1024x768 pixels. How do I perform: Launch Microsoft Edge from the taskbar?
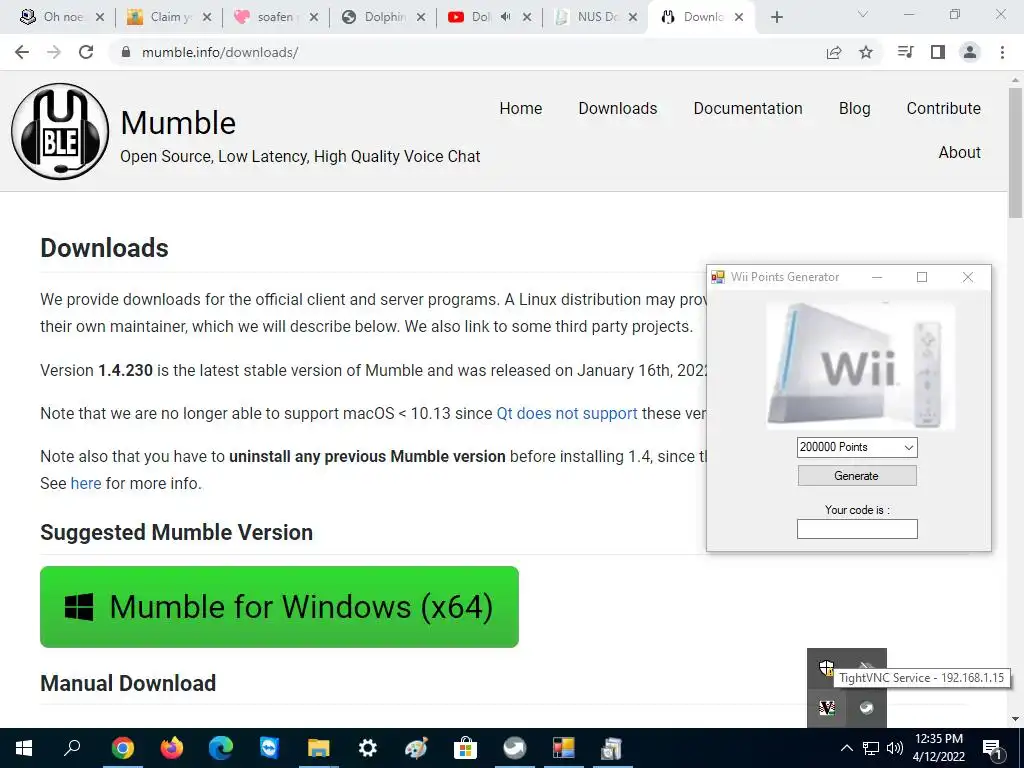pyautogui.click(x=221, y=748)
